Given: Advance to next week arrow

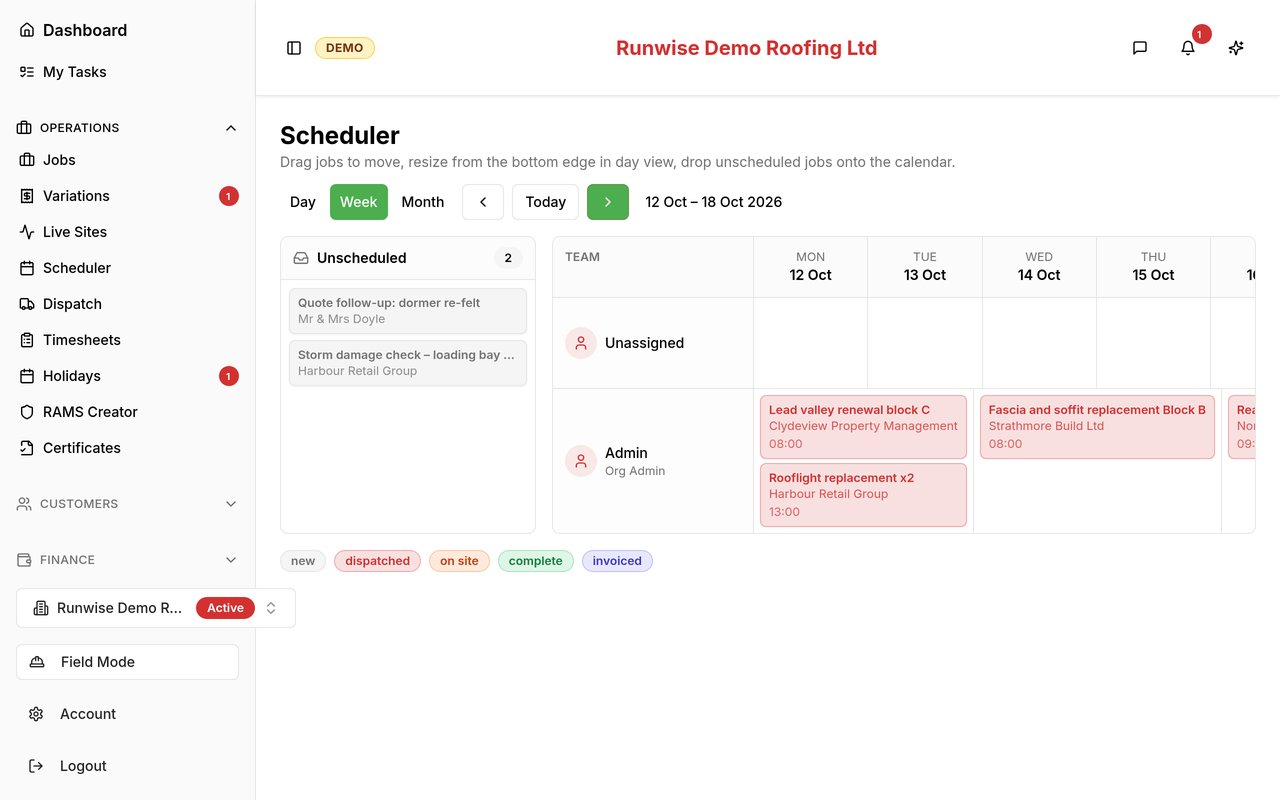Looking at the screenshot, I should point(608,202).
